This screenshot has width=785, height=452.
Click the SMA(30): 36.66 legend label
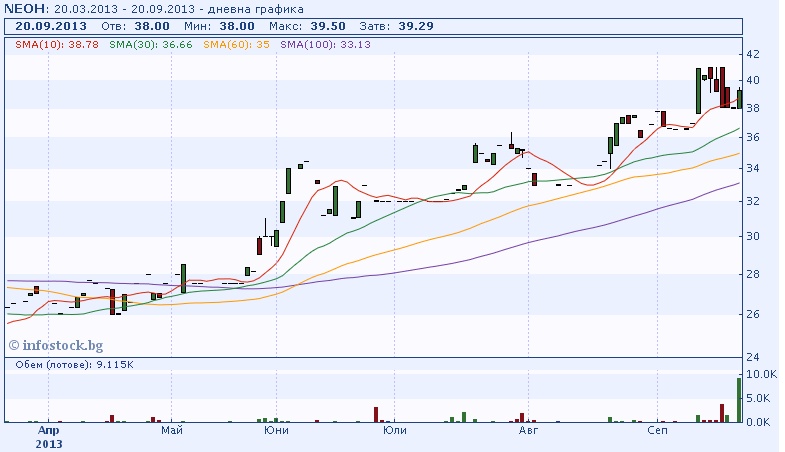point(151,45)
